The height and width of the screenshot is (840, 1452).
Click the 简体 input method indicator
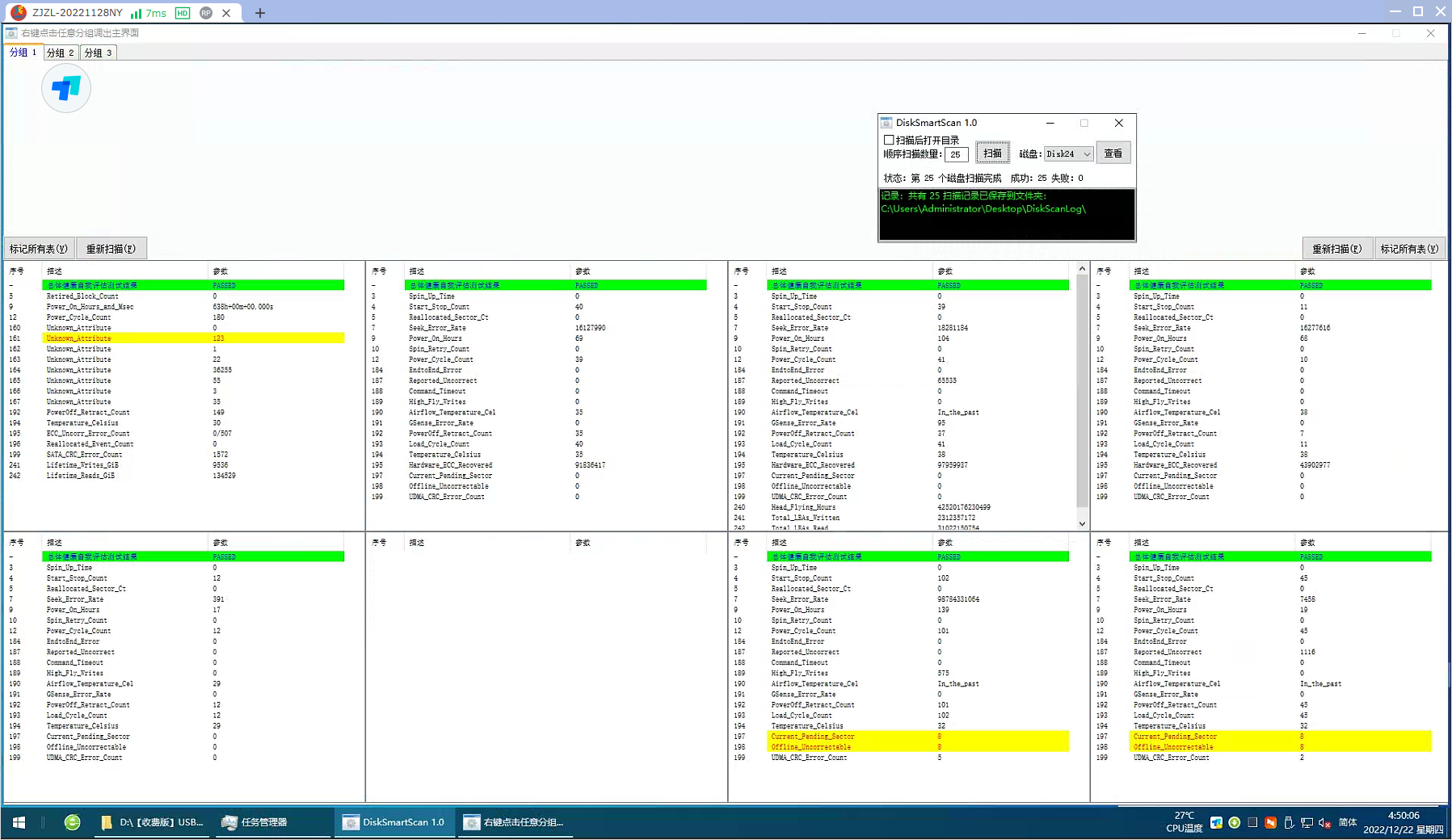click(1348, 822)
